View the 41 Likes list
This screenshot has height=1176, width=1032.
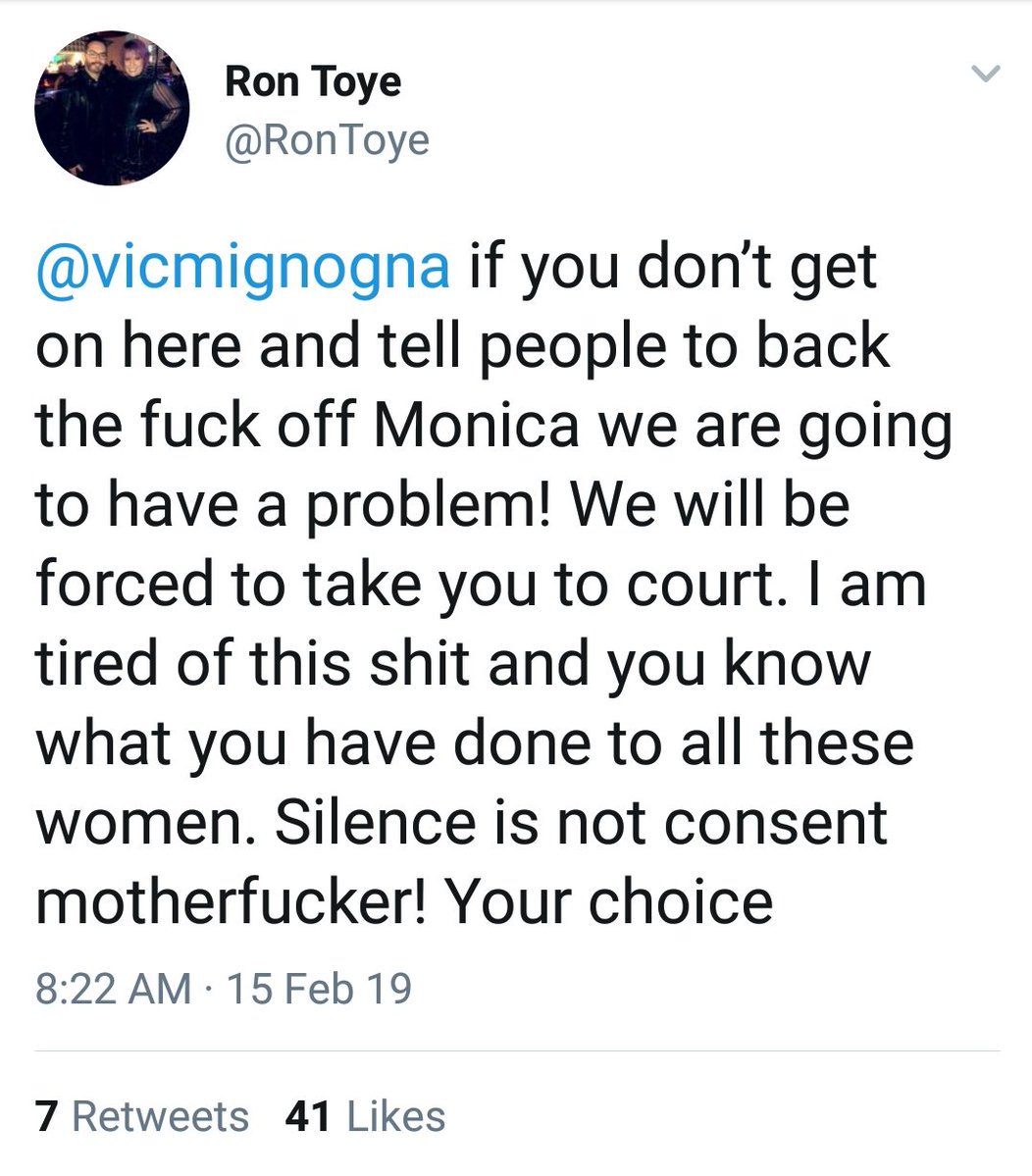click(x=365, y=1116)
